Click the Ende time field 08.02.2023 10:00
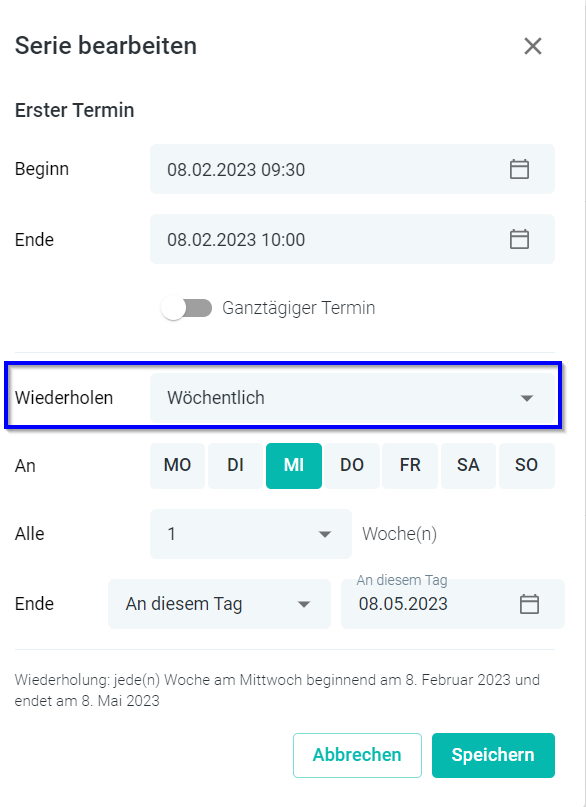This screenshot has width=586, height=807. pyautogui.click(x=352, y=239)
